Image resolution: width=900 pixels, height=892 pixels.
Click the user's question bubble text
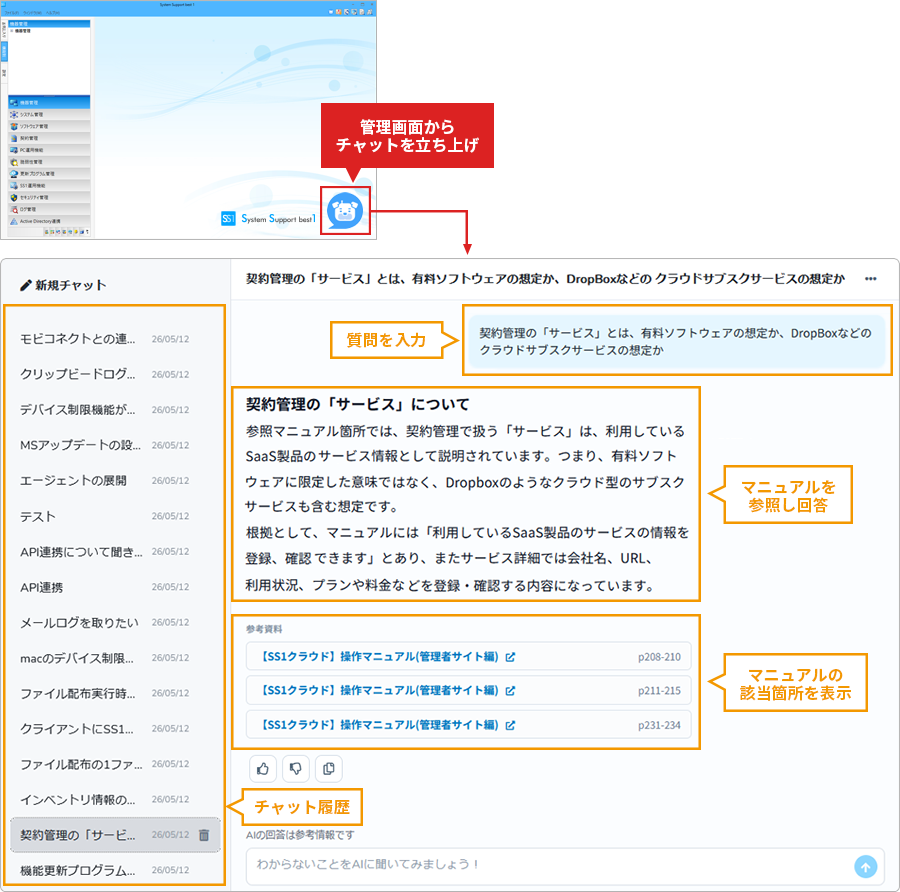click(x=676, y=342)
